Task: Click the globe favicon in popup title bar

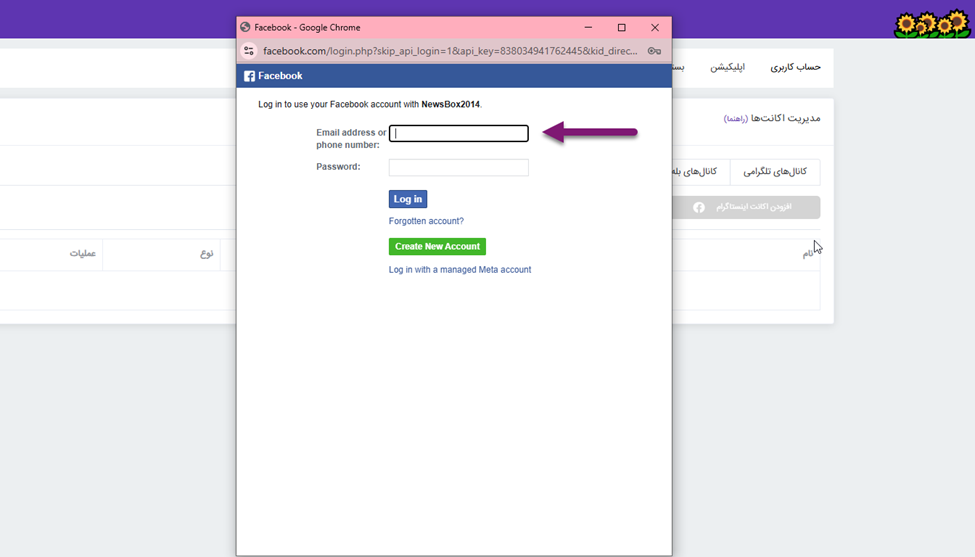Action: (246, 27)
